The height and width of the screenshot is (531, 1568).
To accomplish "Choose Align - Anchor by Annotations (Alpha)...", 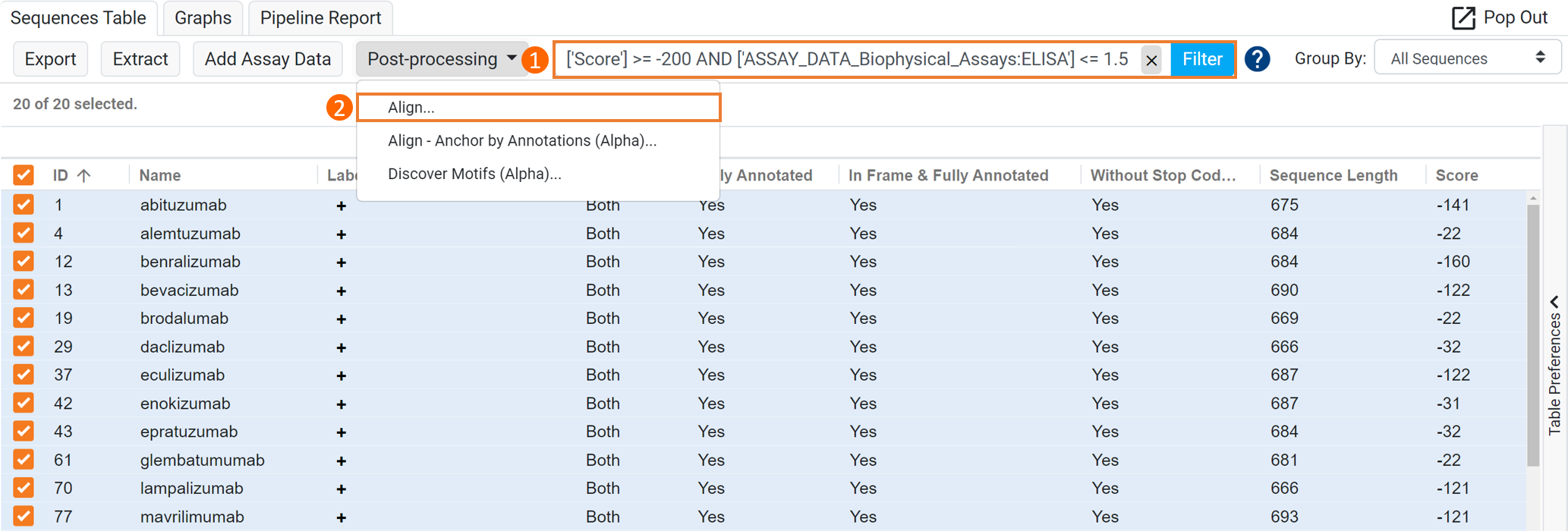I will (x=538, y=141).
